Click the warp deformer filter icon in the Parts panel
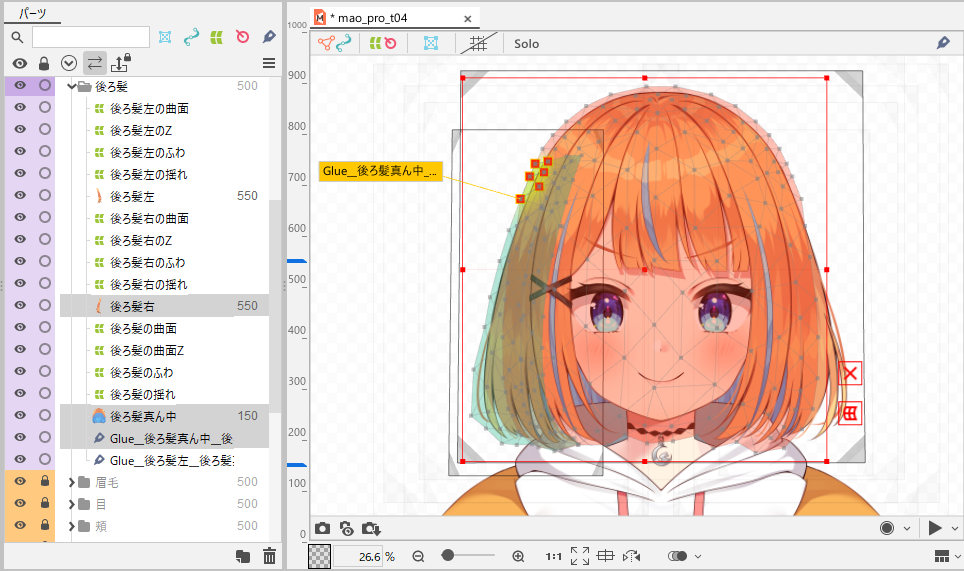This screenshot has width=964, height=571. pos(216,37)
